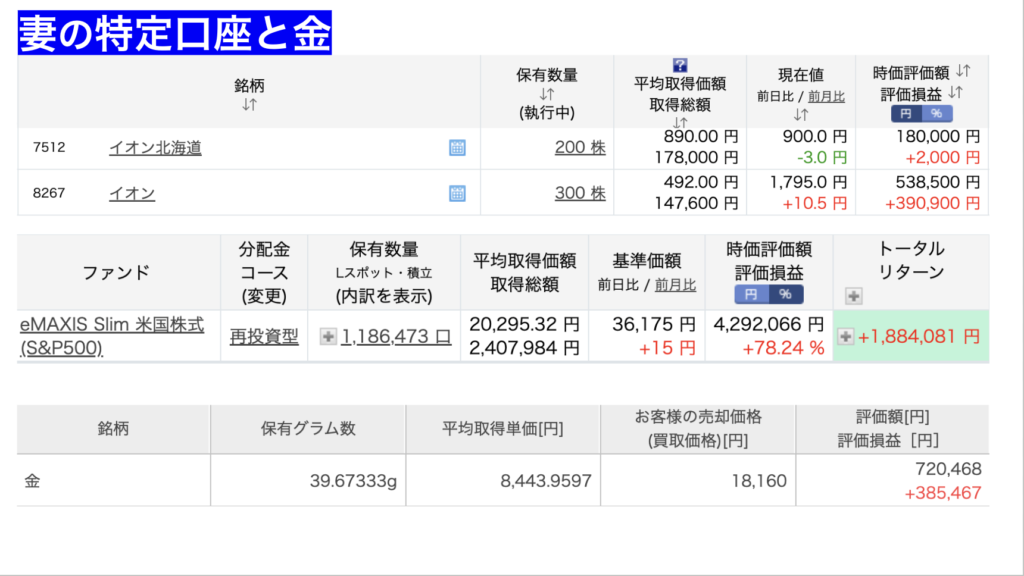Expand fund holdings breakdown plus icon

327,337
